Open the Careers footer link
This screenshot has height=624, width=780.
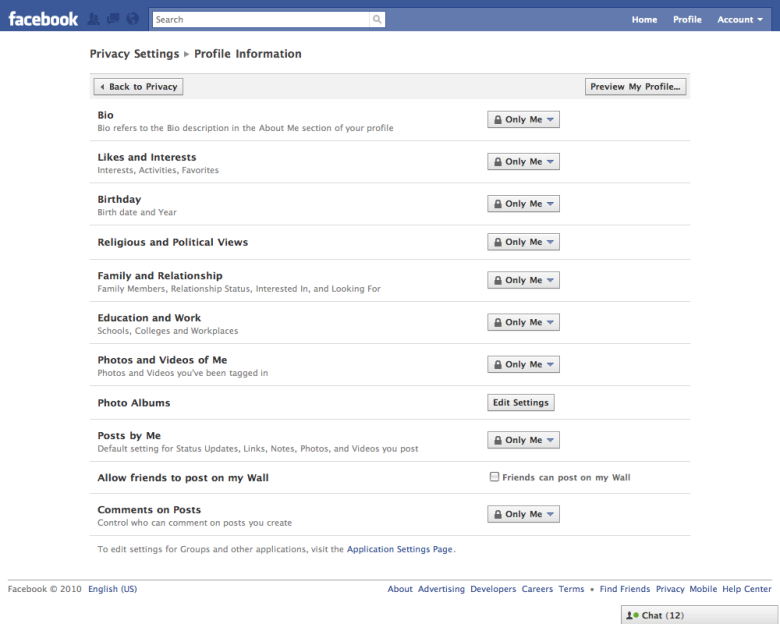(537, 589)
